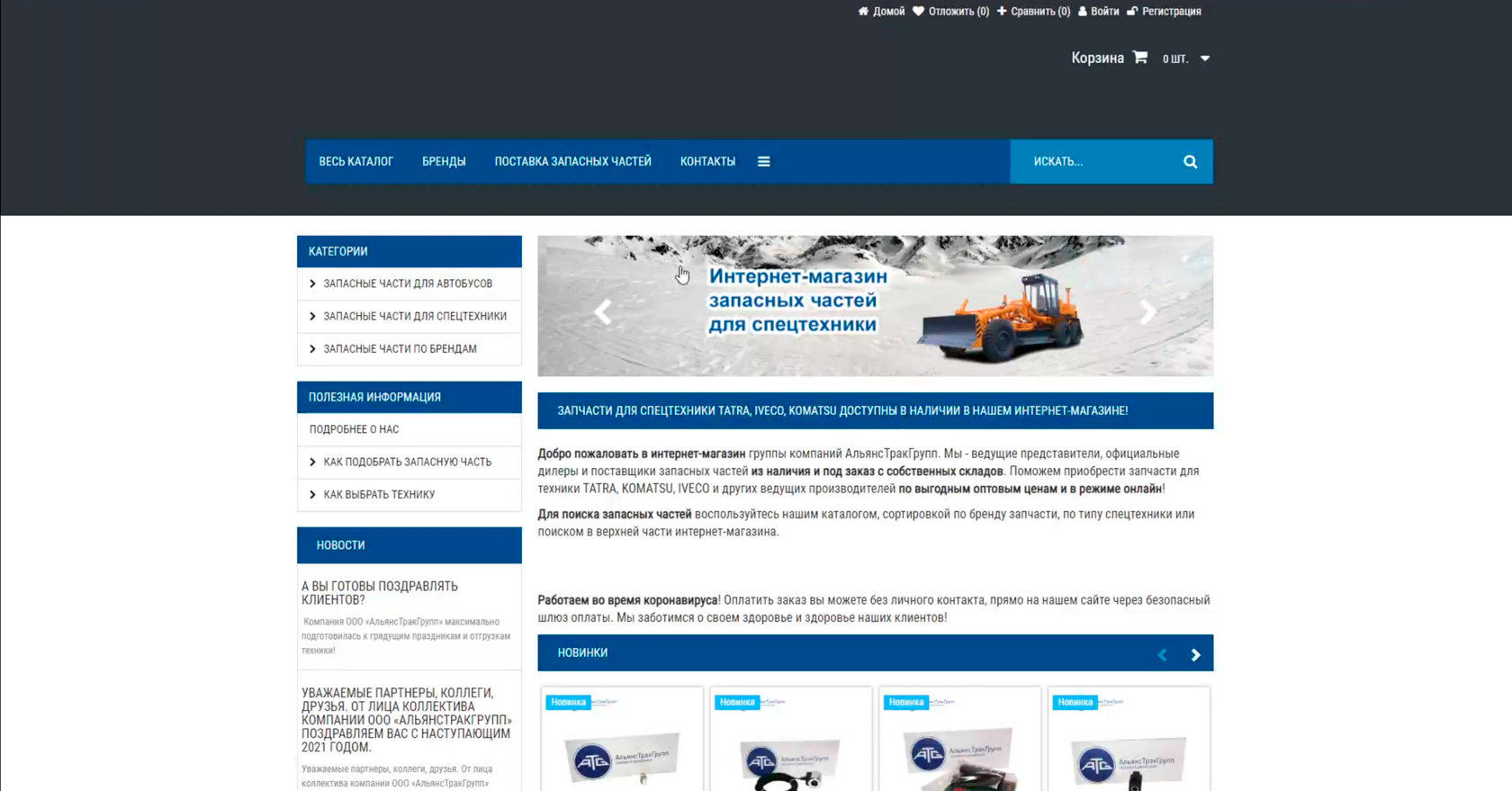Click the plus icon beside Сравнить
1512x791 pixels.
pyautogui.click(x=1002, y=12)
